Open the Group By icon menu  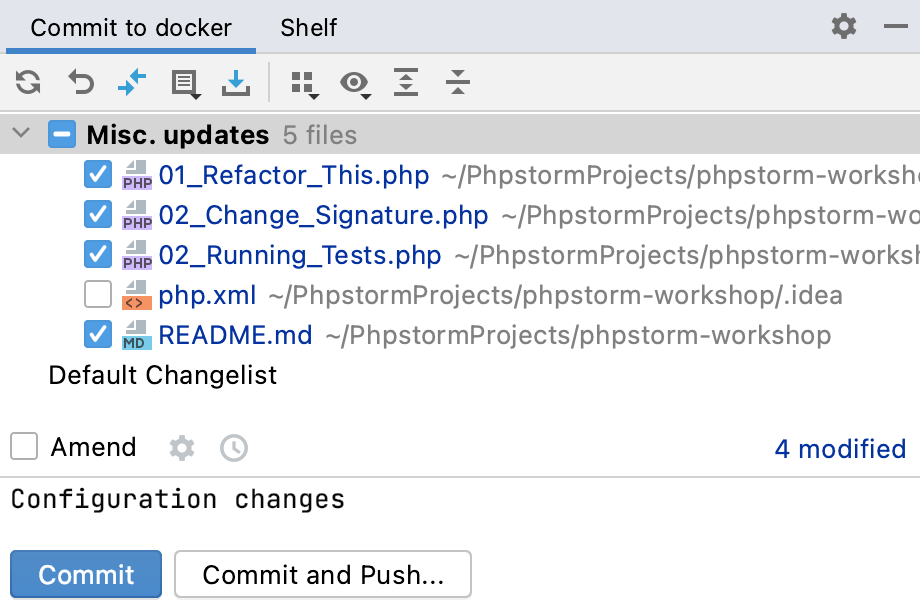[x=305, y=84]
